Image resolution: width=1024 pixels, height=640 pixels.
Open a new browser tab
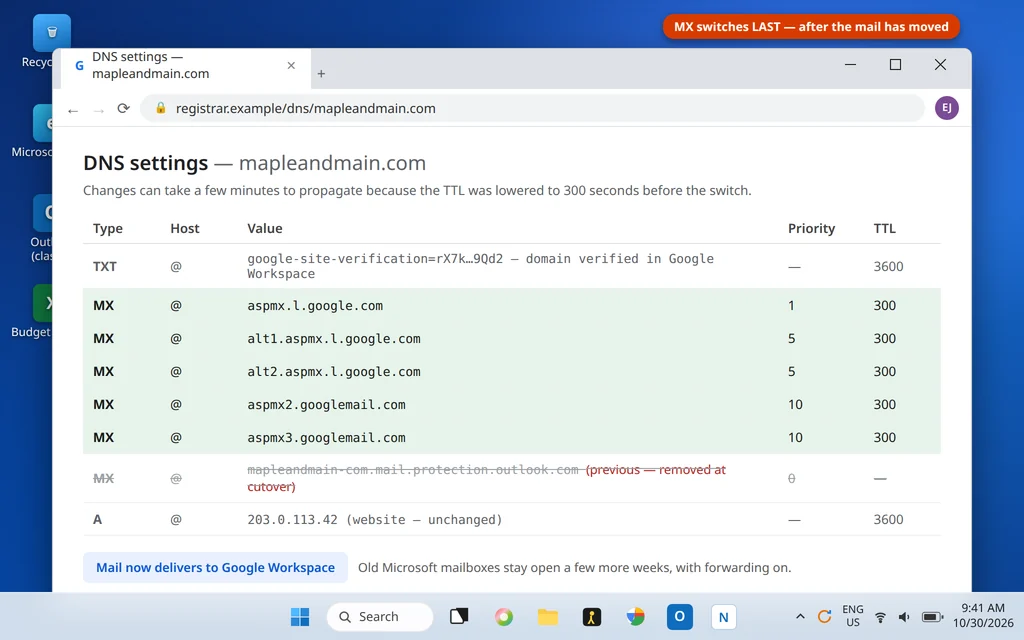pyautogui.click(x=321, y=74)
